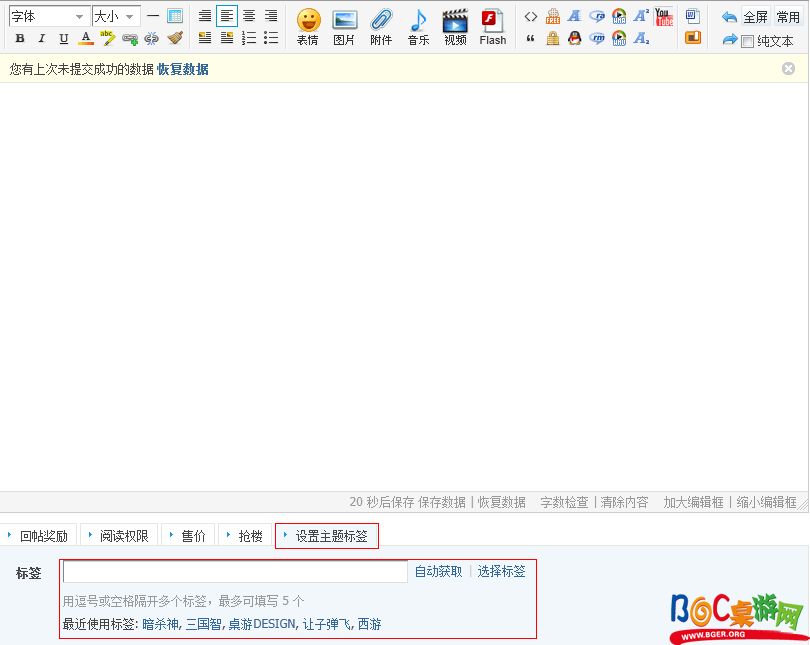
Task: Select auto-typeset paragraph icon before align left
Action: (x=205, y=16)
